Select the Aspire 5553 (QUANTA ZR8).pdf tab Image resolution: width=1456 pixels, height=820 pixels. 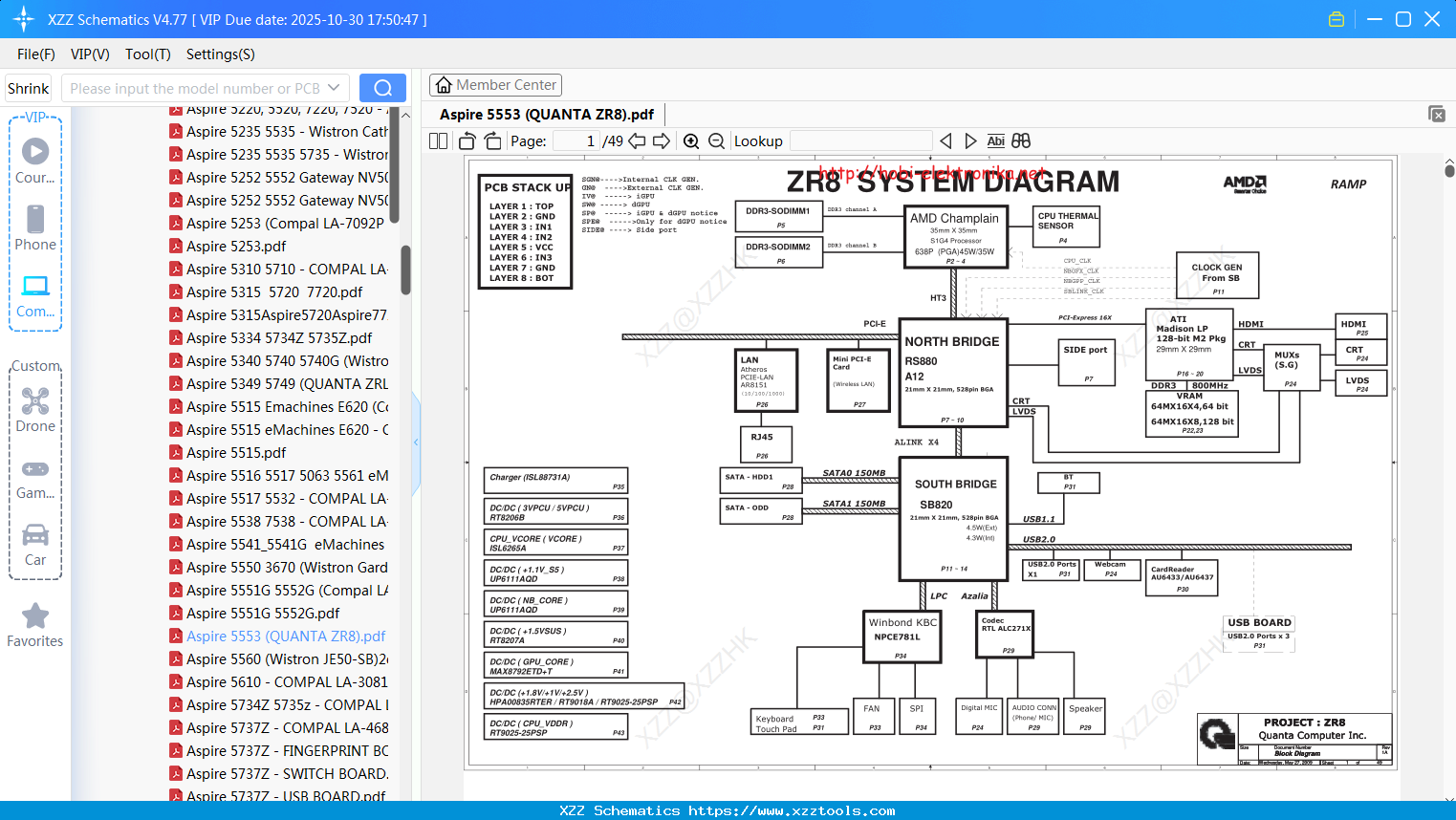(547, 115)
